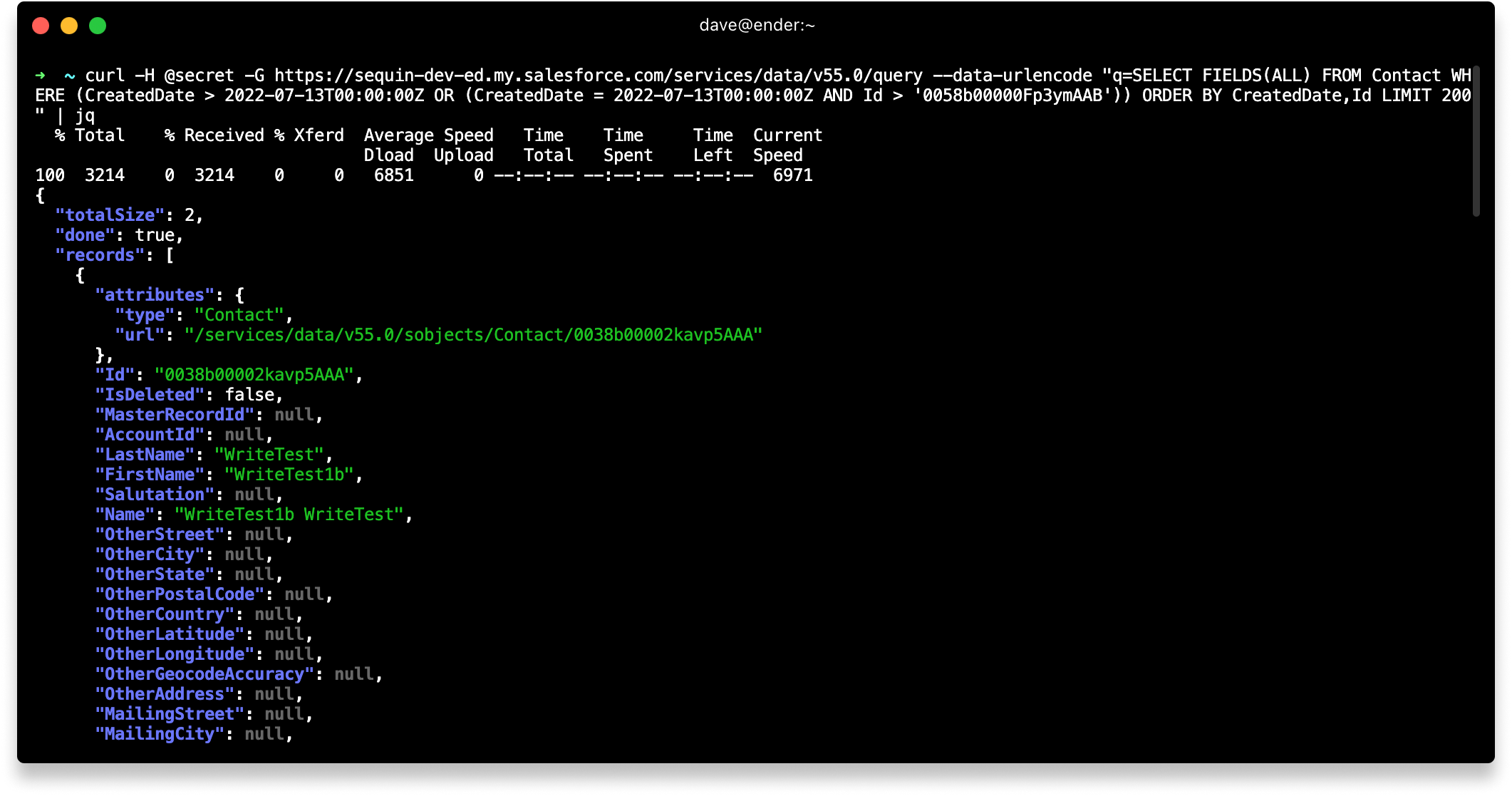This screenshot has height=796, width=1512.
Task: Click the red close button in titlebar
Action: pos(36,25)
